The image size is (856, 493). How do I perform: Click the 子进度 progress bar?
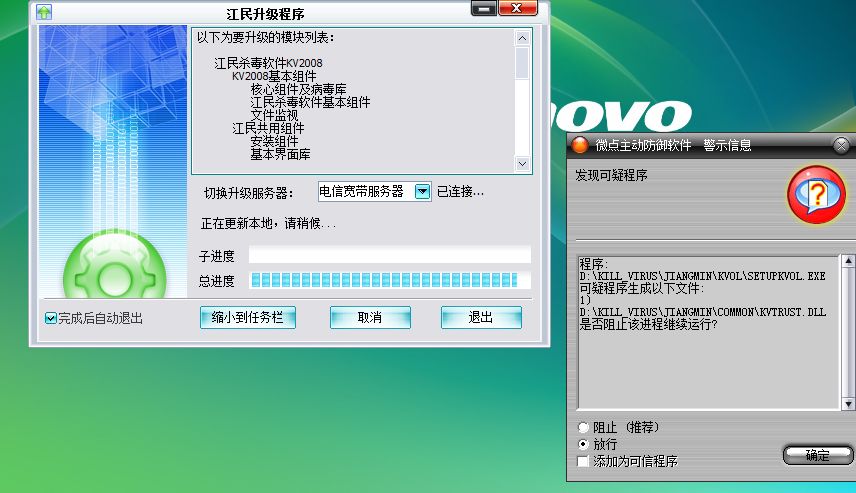pyautogui.click(x=390, y=254)
